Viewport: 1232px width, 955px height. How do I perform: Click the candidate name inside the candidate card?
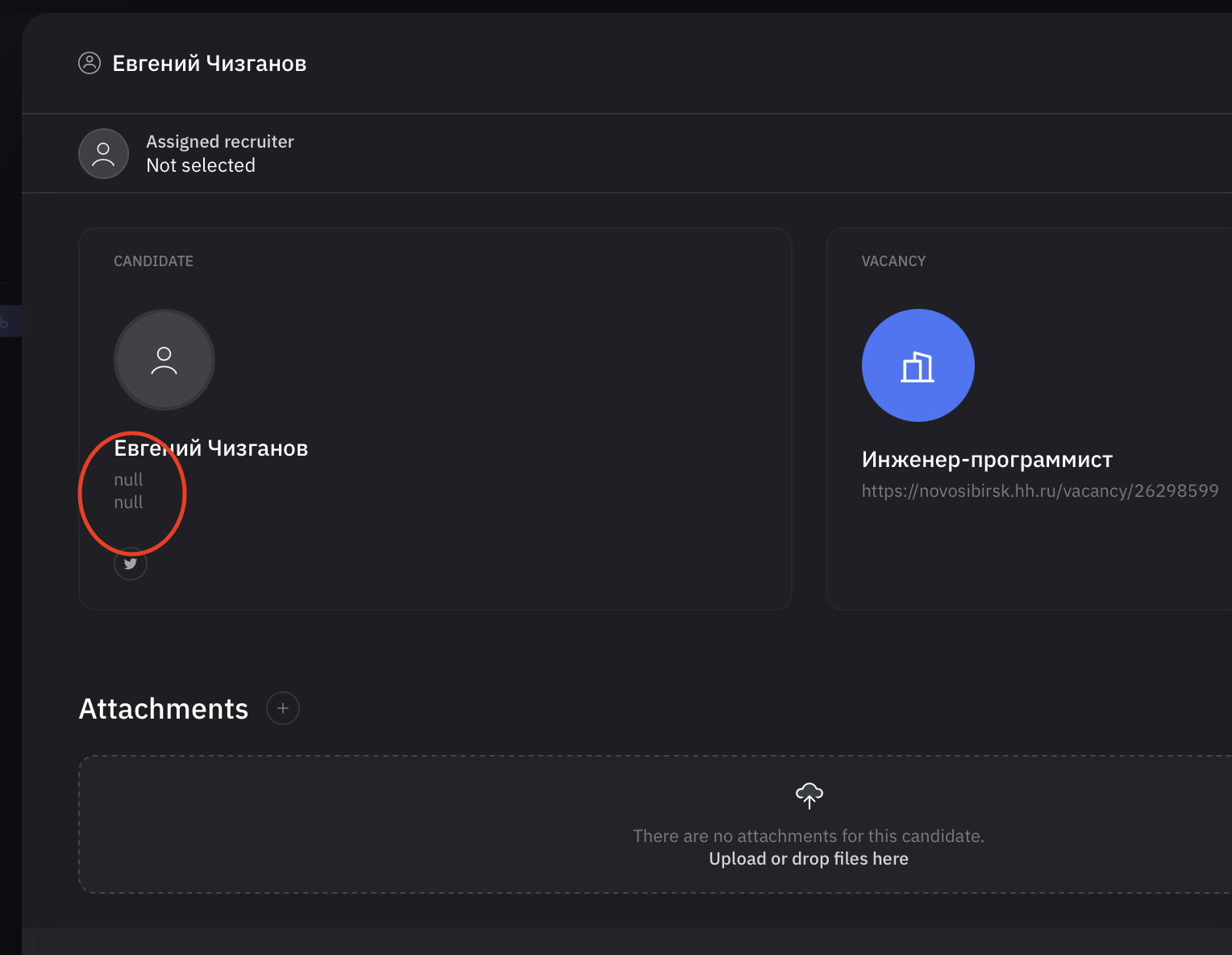point(210,448)
